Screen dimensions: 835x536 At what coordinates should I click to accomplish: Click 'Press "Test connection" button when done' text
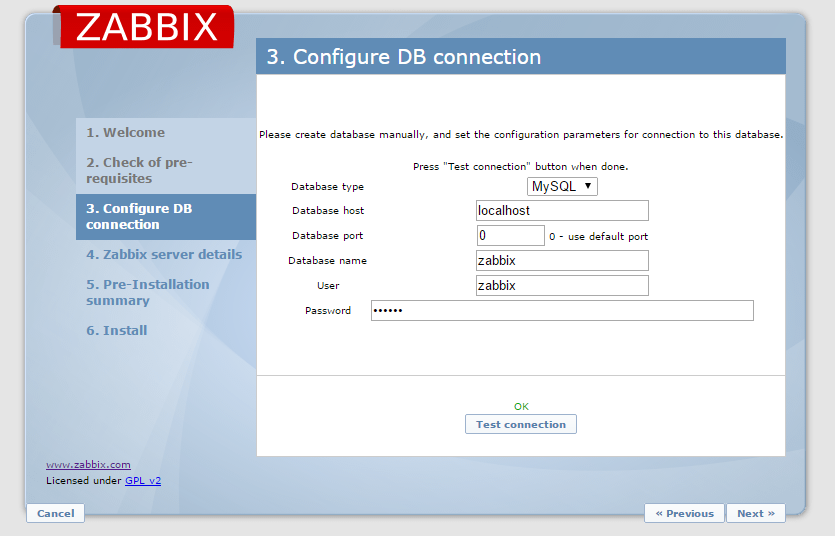click(521, 167)
